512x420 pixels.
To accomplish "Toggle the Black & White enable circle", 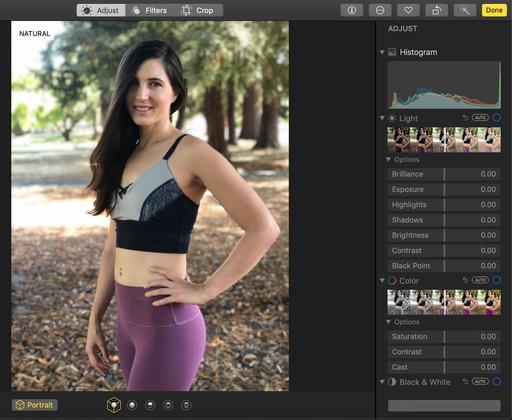I will click(x=496, y=381).
